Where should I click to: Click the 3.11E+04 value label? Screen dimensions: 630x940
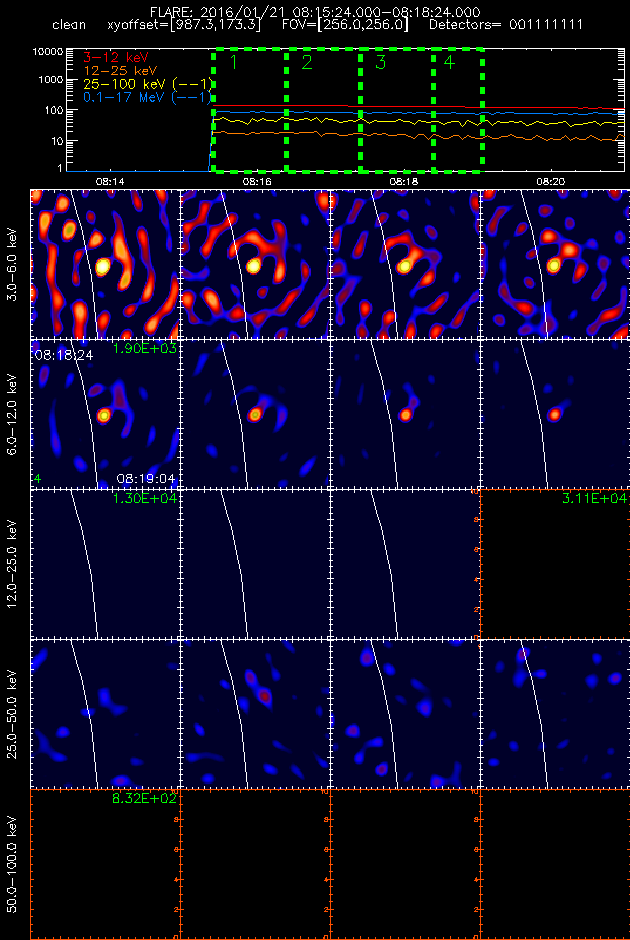597,498
